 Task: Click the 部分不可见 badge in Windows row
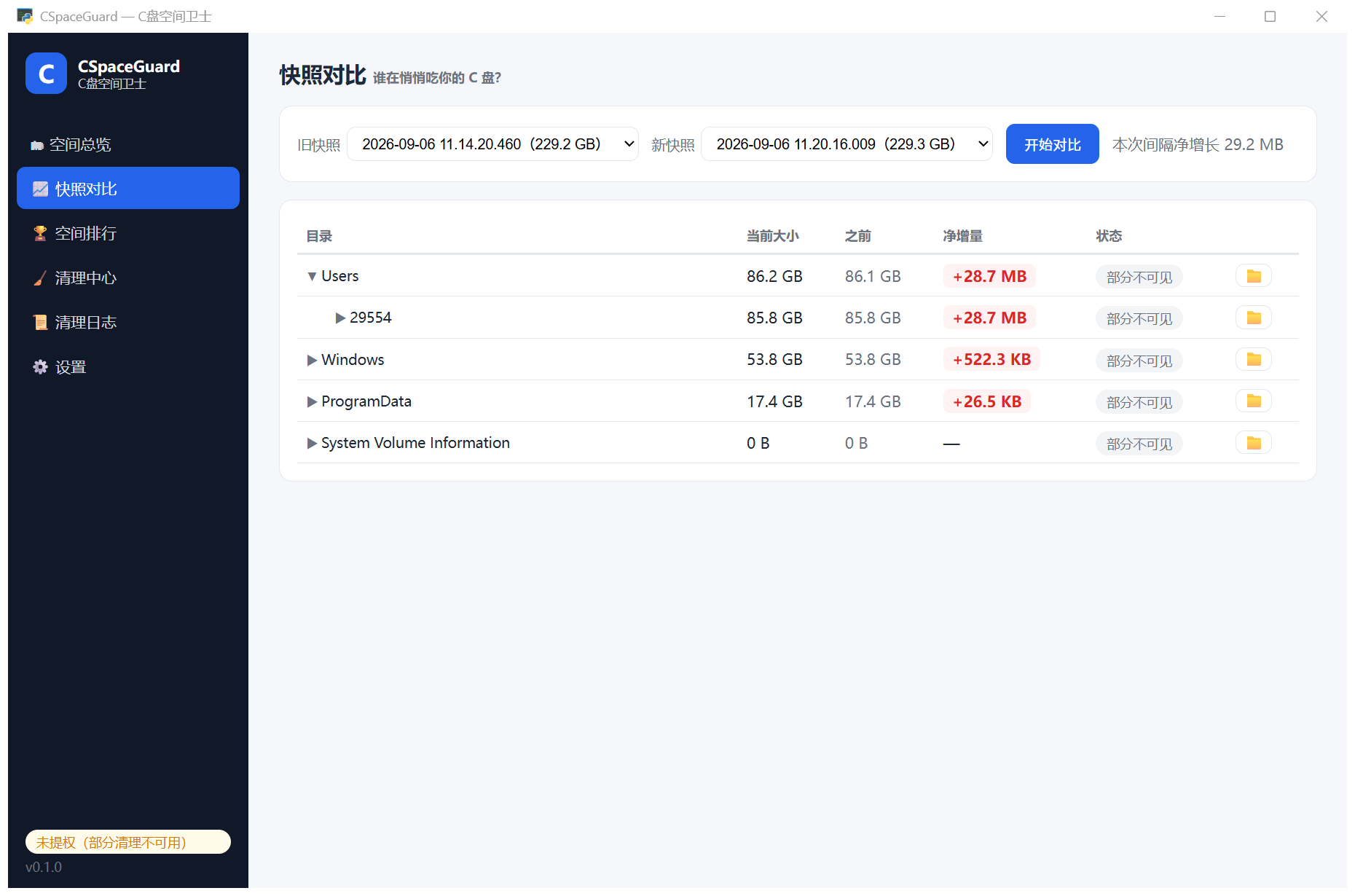[1139, 361]
